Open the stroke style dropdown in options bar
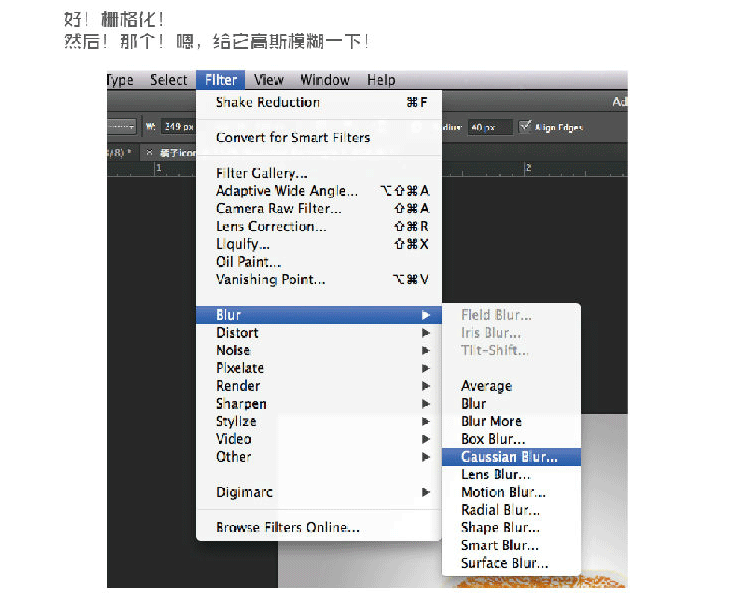 [x=121, y=126]
